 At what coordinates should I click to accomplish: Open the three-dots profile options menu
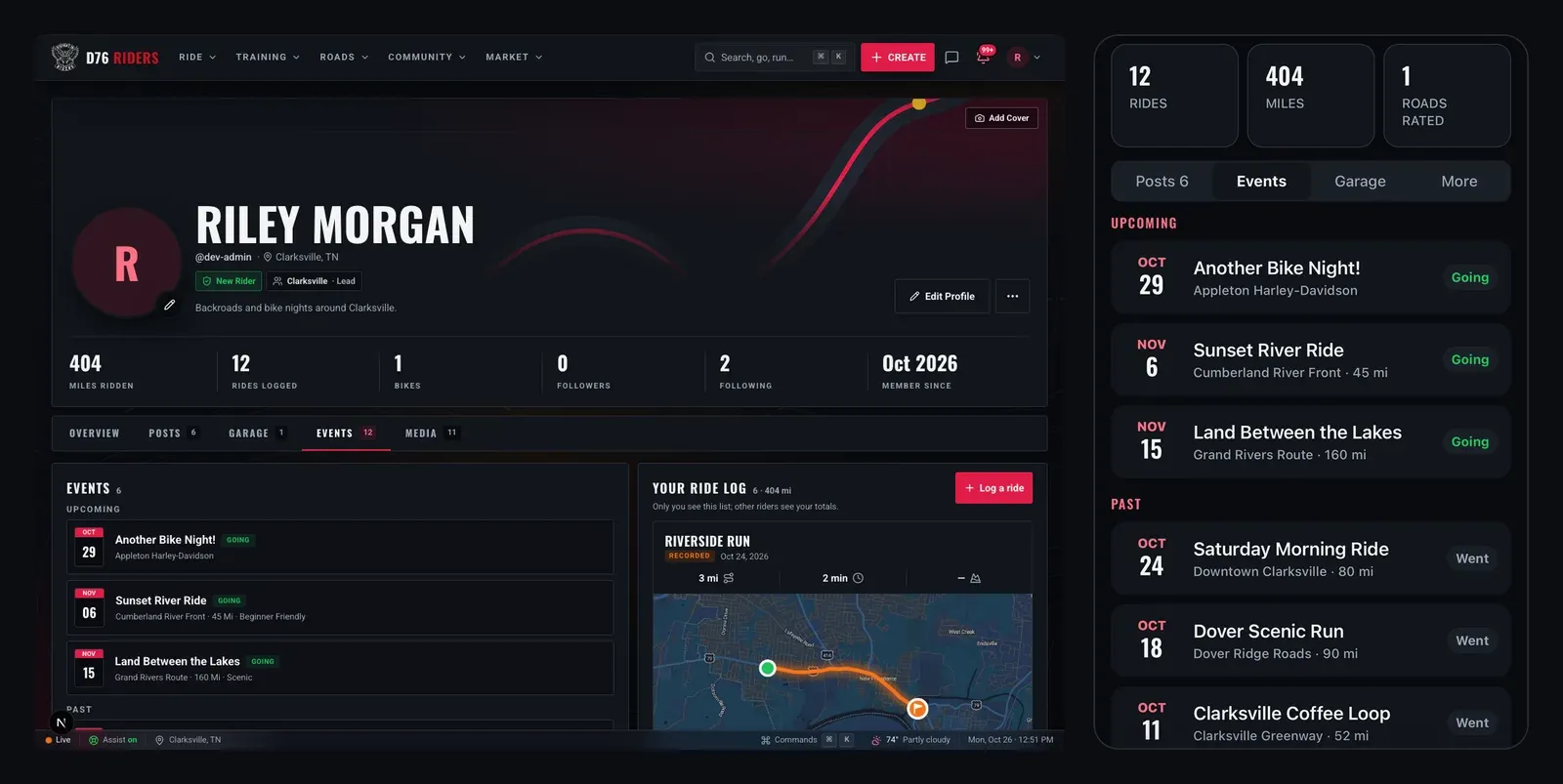pos(1012,296)
